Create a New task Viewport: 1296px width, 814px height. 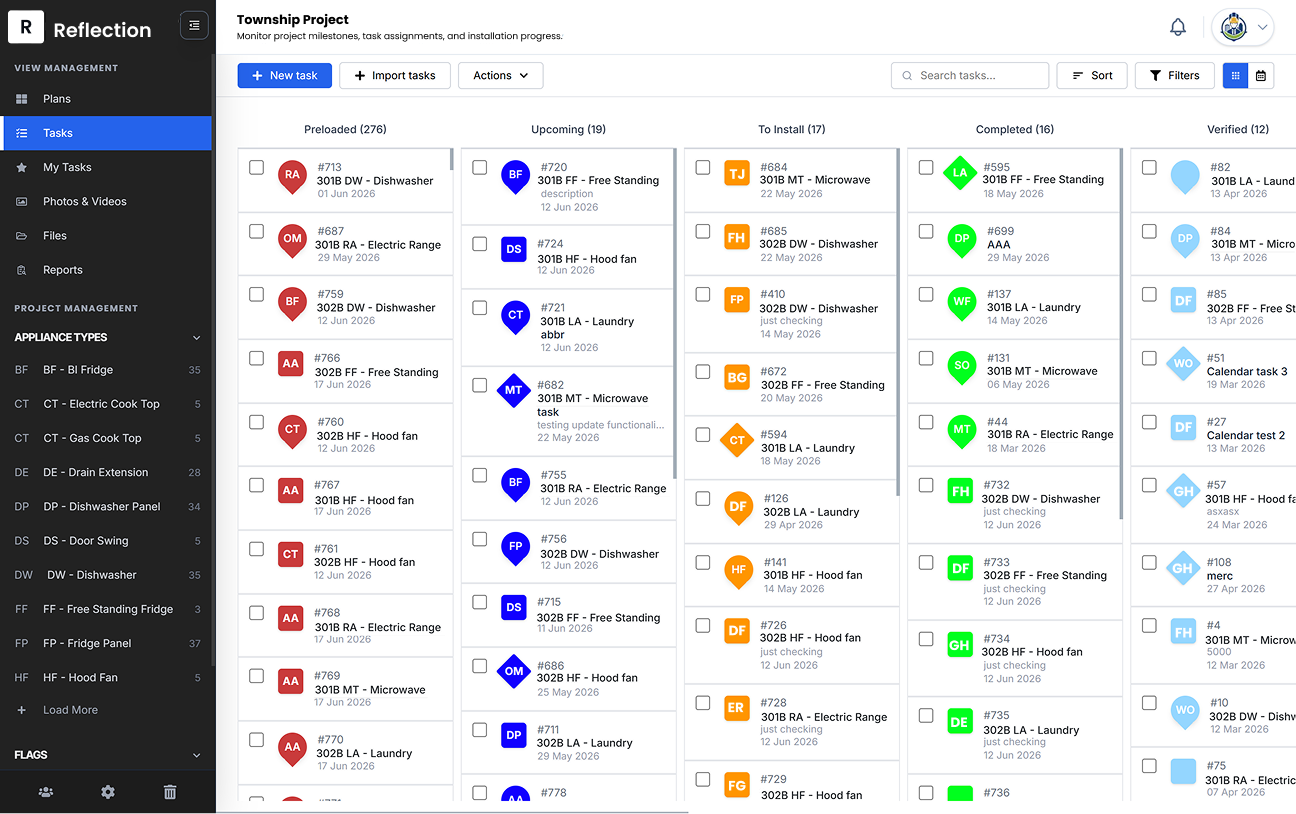(x=284, y=76)
